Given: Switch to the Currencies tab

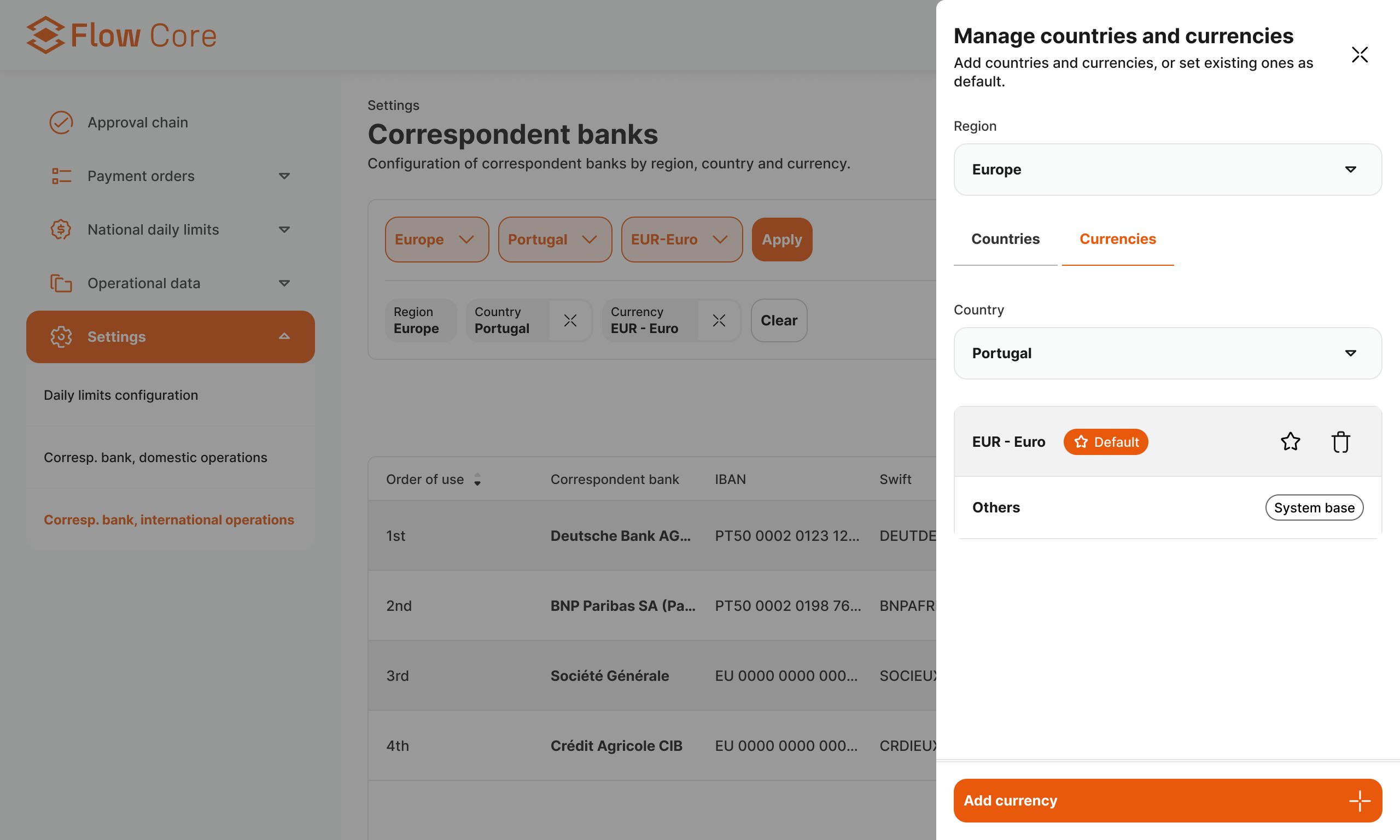Looking at the screenshot, I should (1118, 239).
